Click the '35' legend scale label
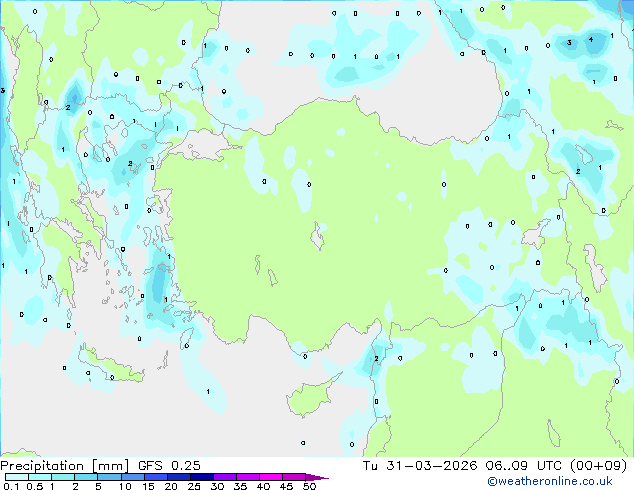 tap(240, 486)
